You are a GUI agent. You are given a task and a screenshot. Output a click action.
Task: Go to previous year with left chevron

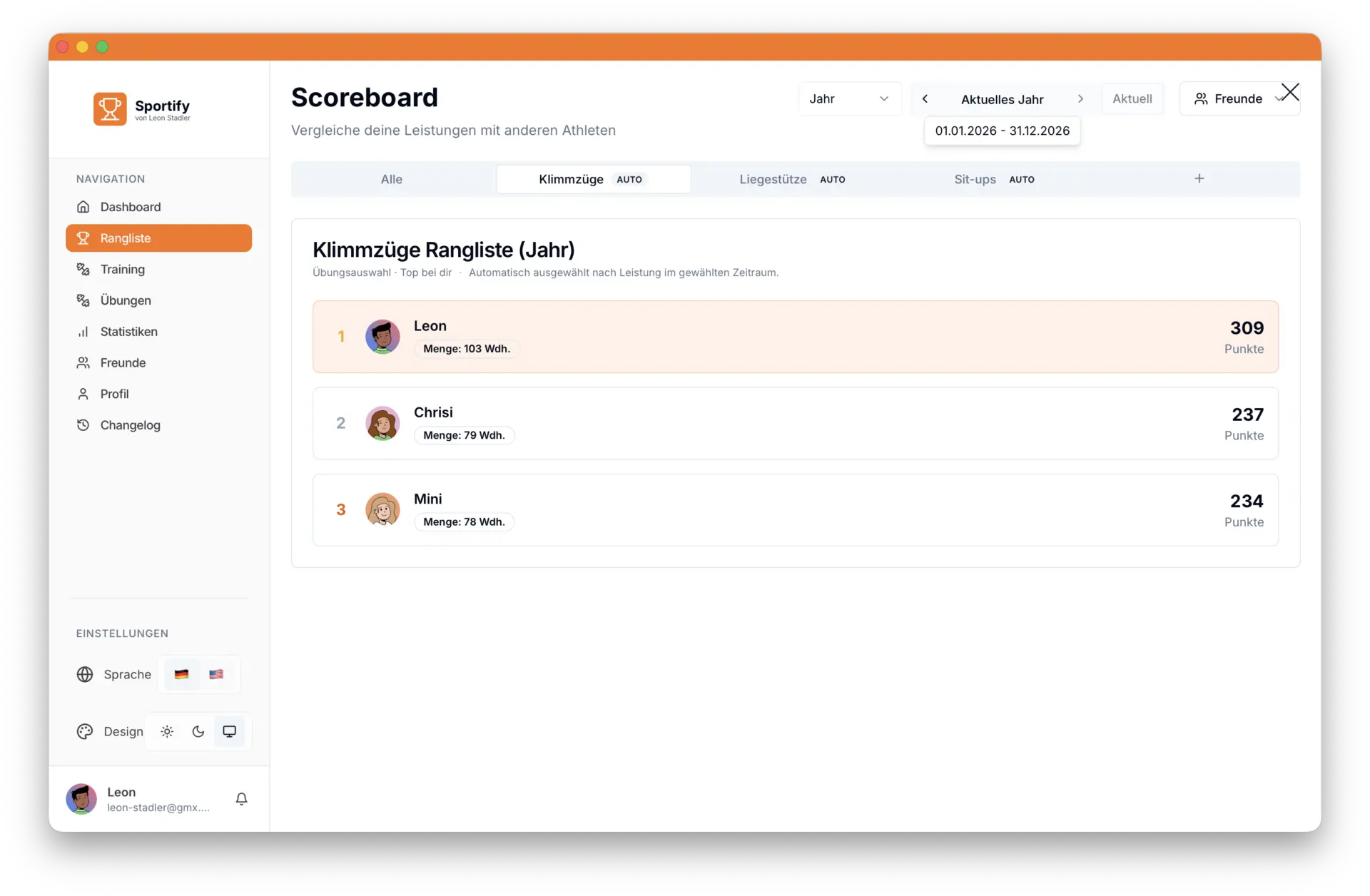click(x=925, y=99)
